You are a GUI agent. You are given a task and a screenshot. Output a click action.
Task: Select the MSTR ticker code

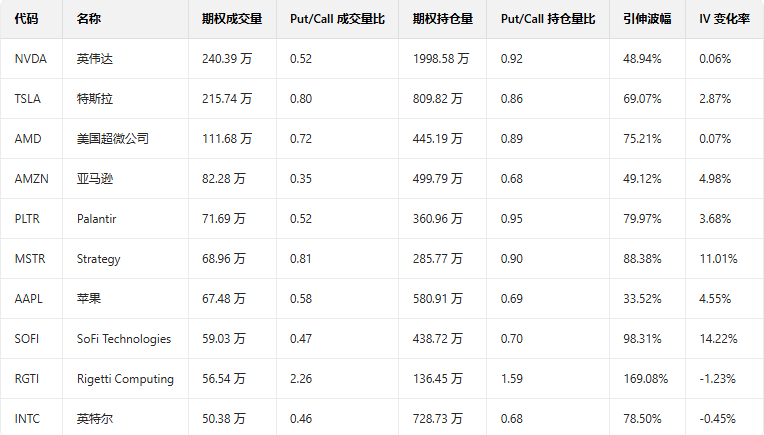coord(31,259)
